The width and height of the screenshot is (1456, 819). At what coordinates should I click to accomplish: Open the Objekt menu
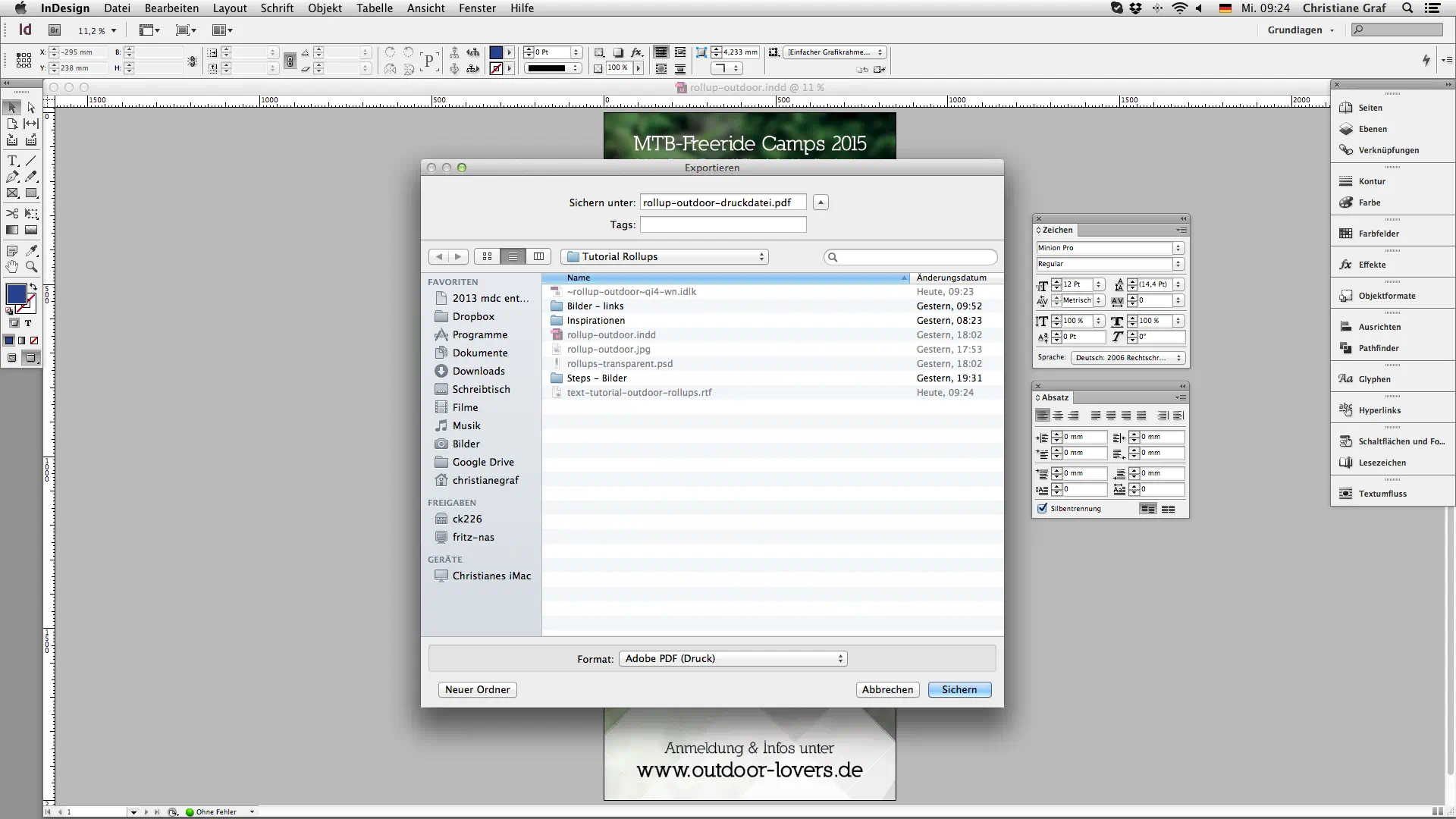click(325, 8)
